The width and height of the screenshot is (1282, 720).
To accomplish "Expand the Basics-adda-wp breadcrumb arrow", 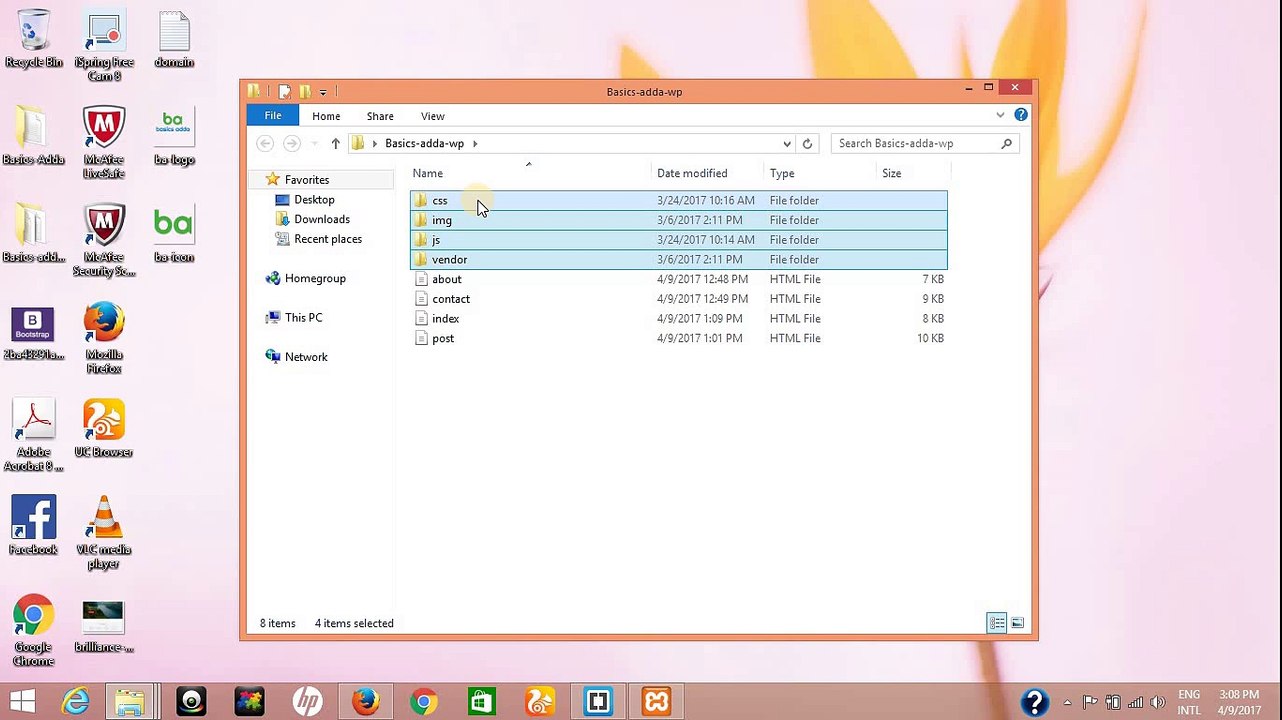I will click(475, 143).
